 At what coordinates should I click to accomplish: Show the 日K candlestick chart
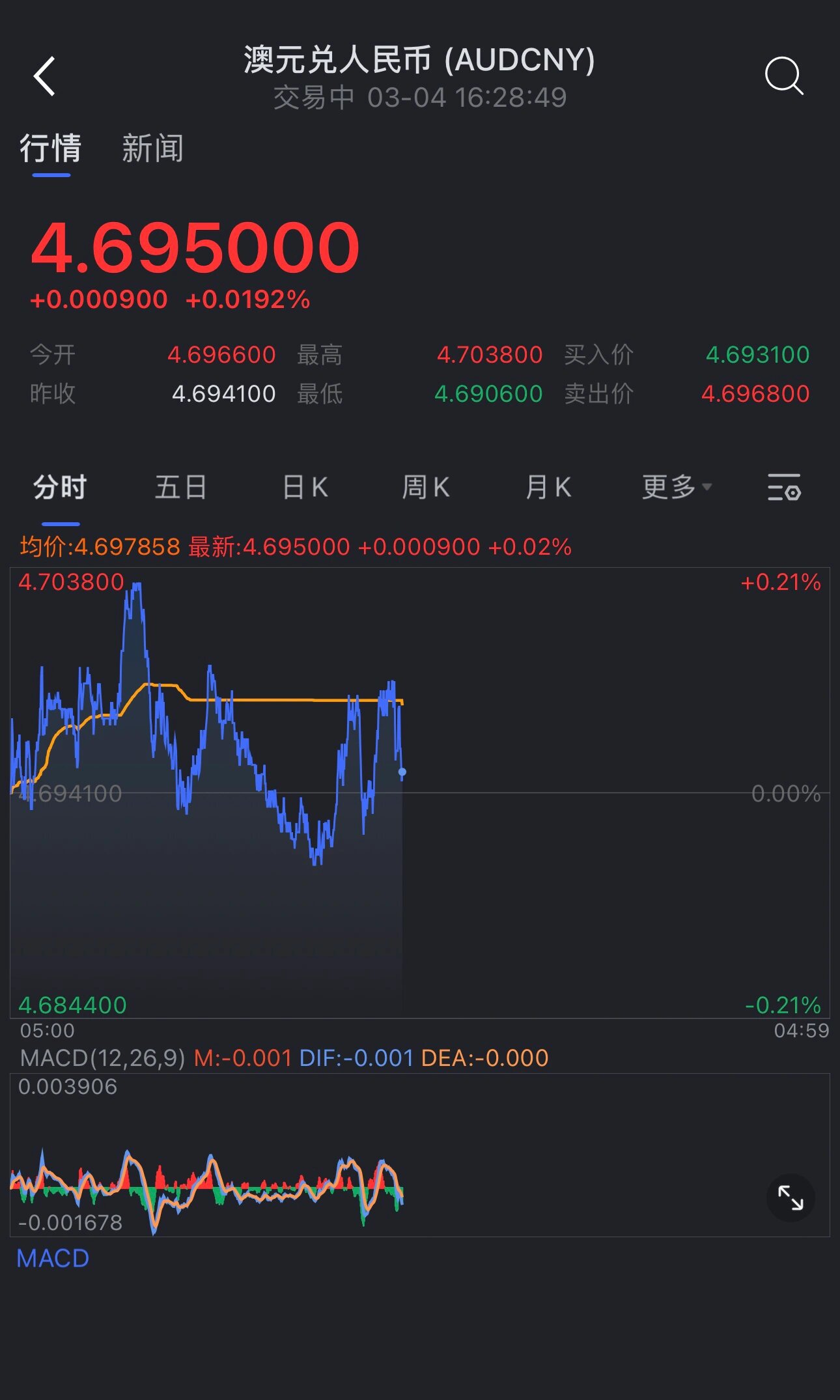(305, 487)
